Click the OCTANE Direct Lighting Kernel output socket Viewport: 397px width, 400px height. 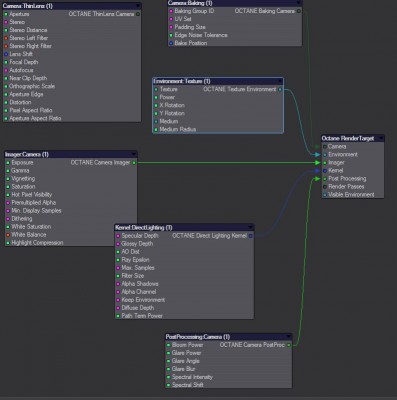(x=250, y=236)
